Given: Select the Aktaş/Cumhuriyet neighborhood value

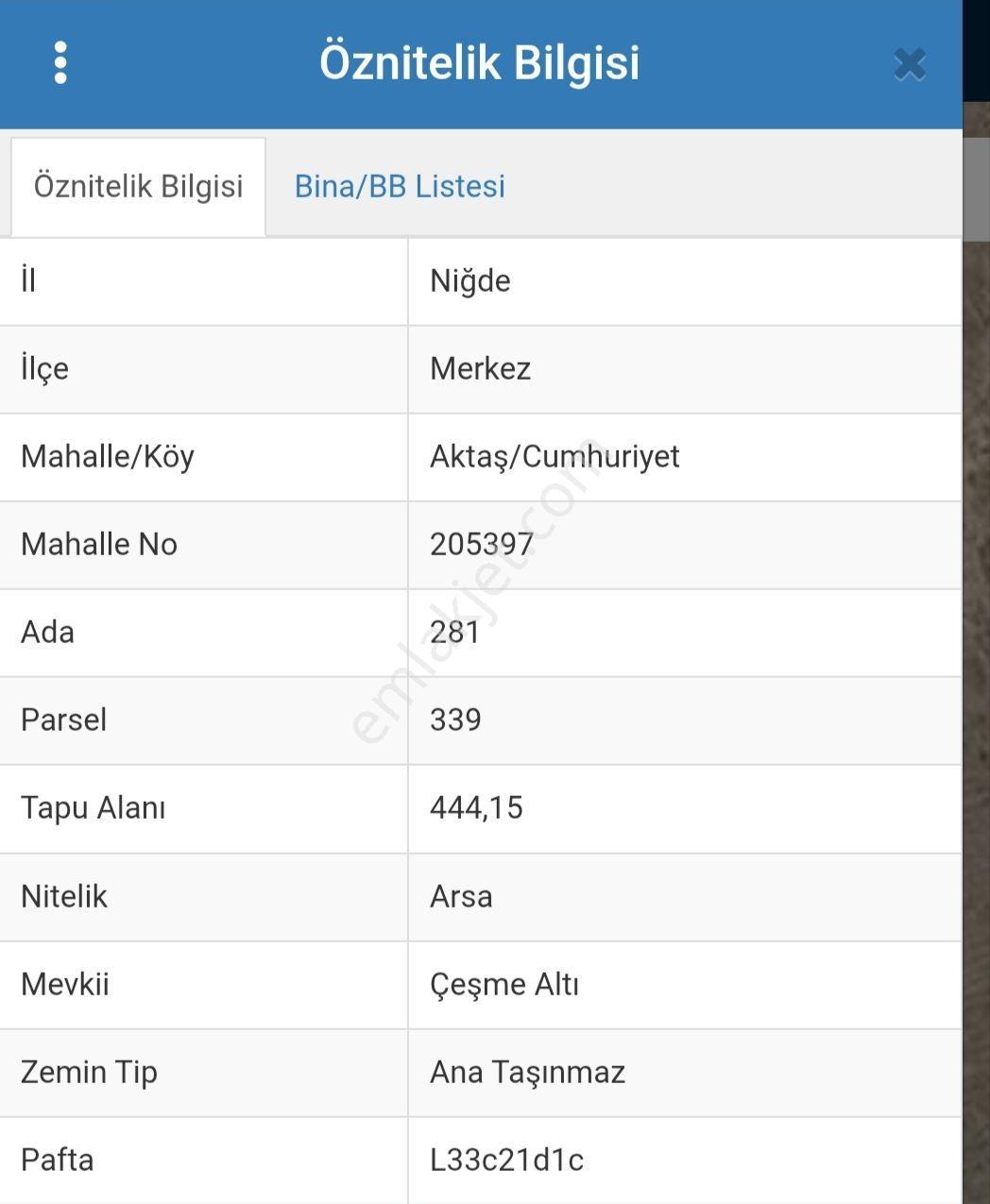Looking at the screenshot, I should [555, 456].
